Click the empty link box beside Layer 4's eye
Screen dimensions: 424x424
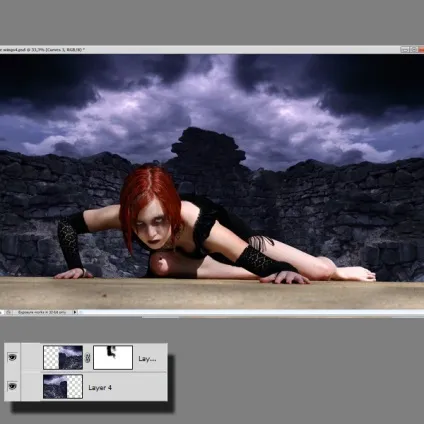pyautogui.click(x=31, y=386)
